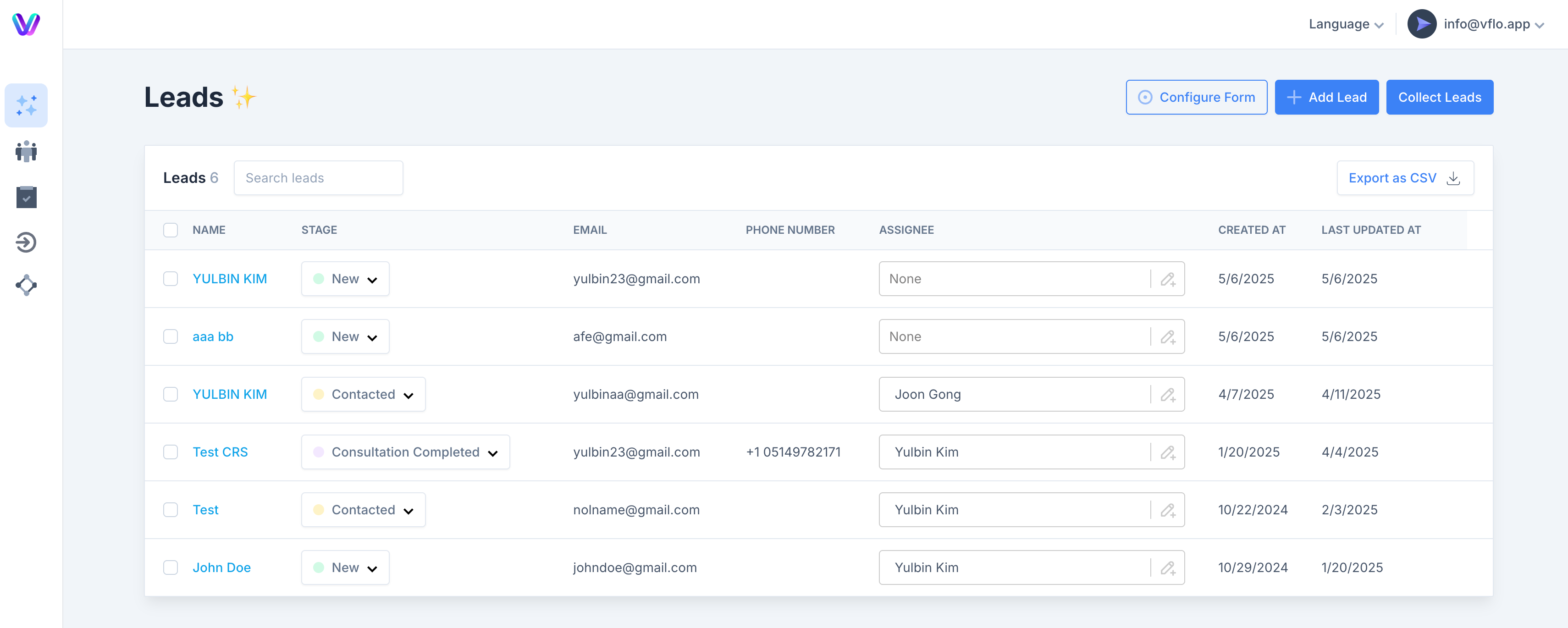Toggle the select-all checkbox in the table header
This screenshot has width=1568, height=628.
[171, 230]
